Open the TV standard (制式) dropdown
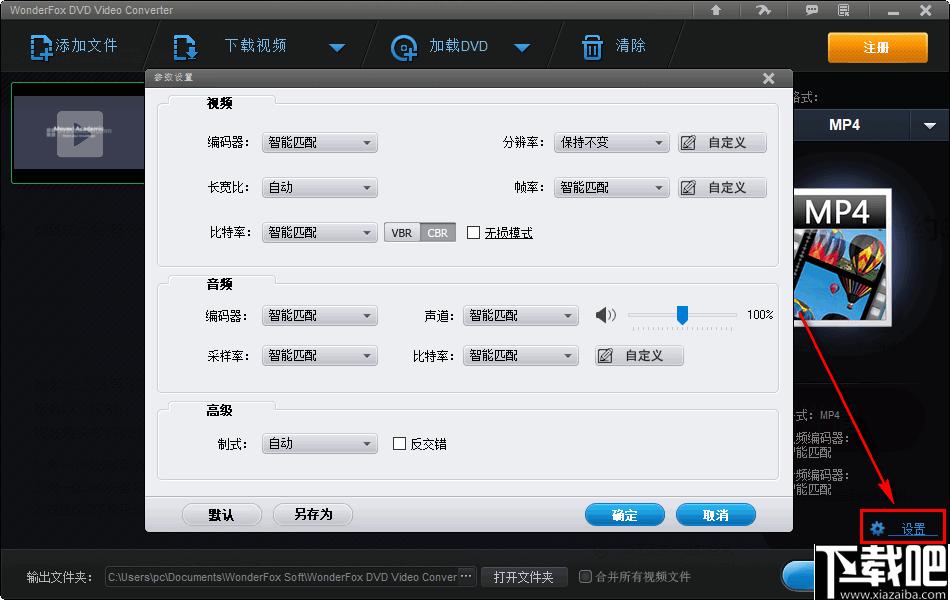Viewport: 950px width, 600px height. point(320,444)
